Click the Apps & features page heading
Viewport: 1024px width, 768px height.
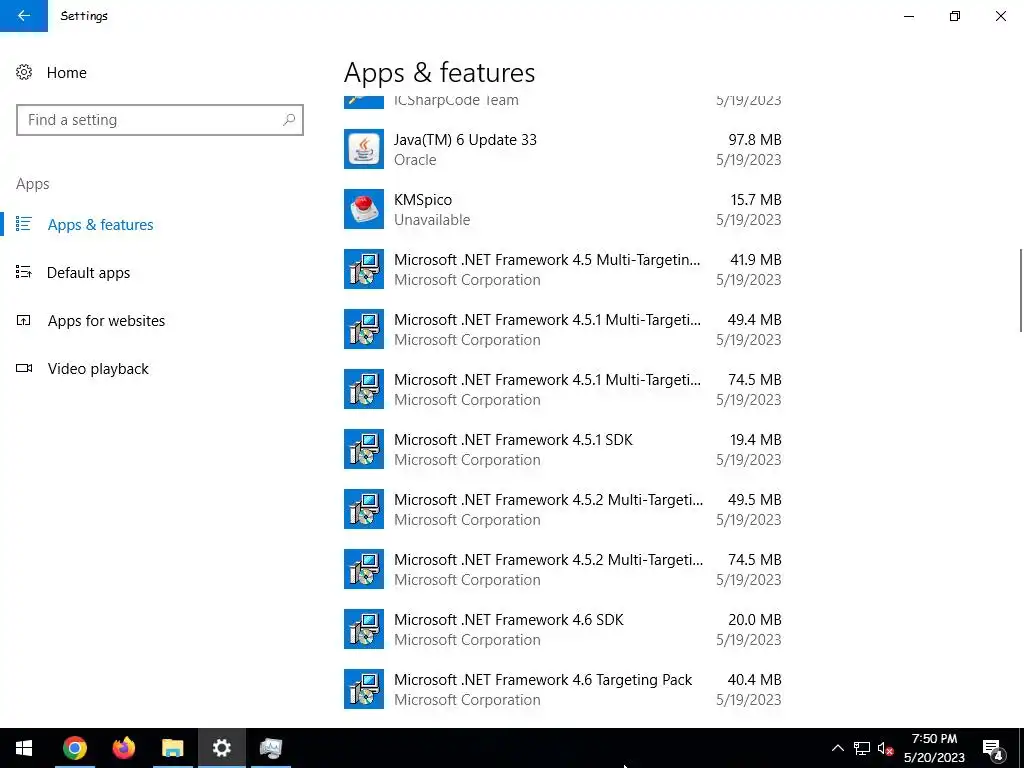pyautogui.click(x=440, y=72)
